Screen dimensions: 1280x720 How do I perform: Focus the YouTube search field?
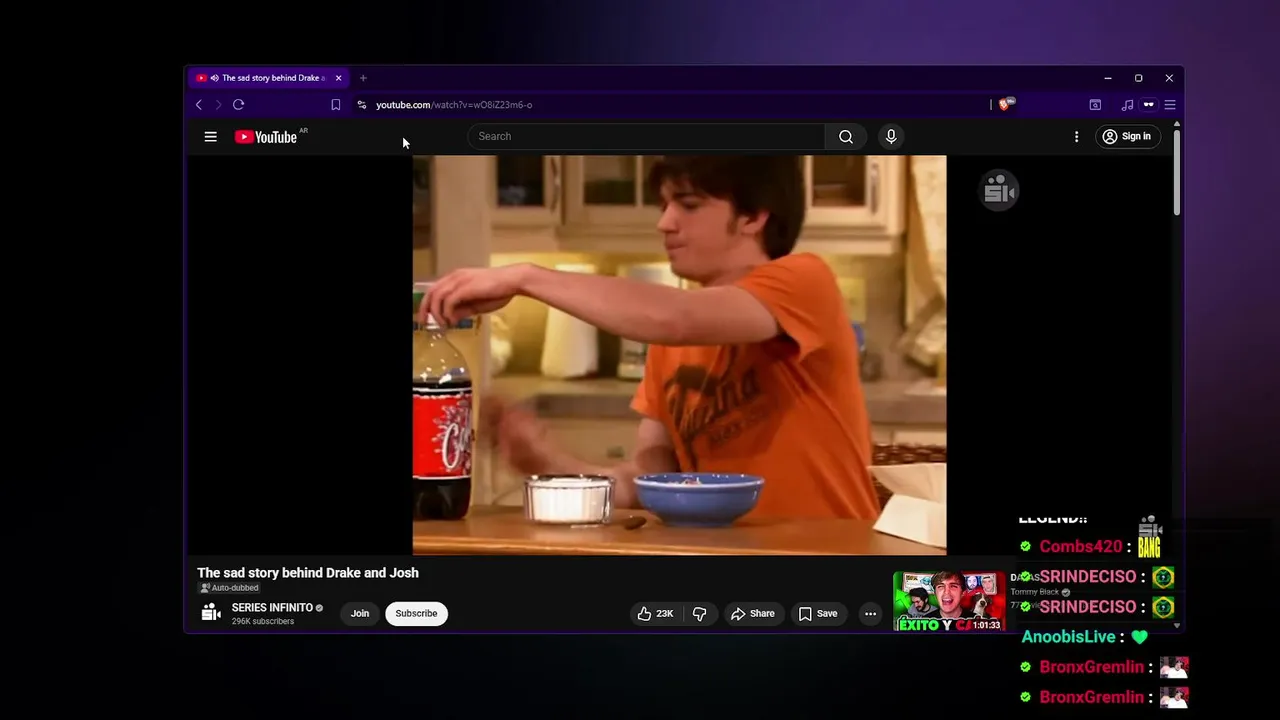pyautogui.click(x=647, y=137)
